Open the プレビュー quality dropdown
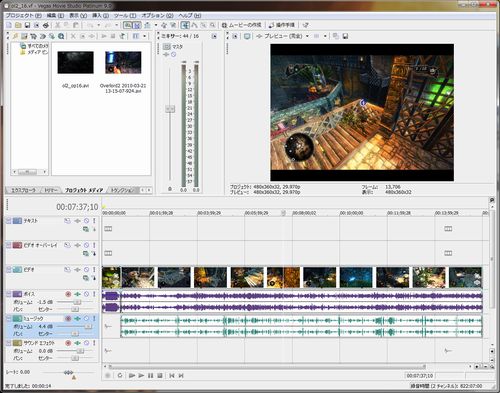 307,36
